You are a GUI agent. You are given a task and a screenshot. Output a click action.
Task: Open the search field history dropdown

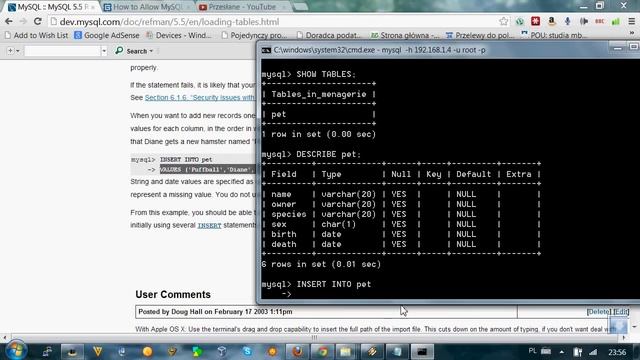click(x=104, y=51)
